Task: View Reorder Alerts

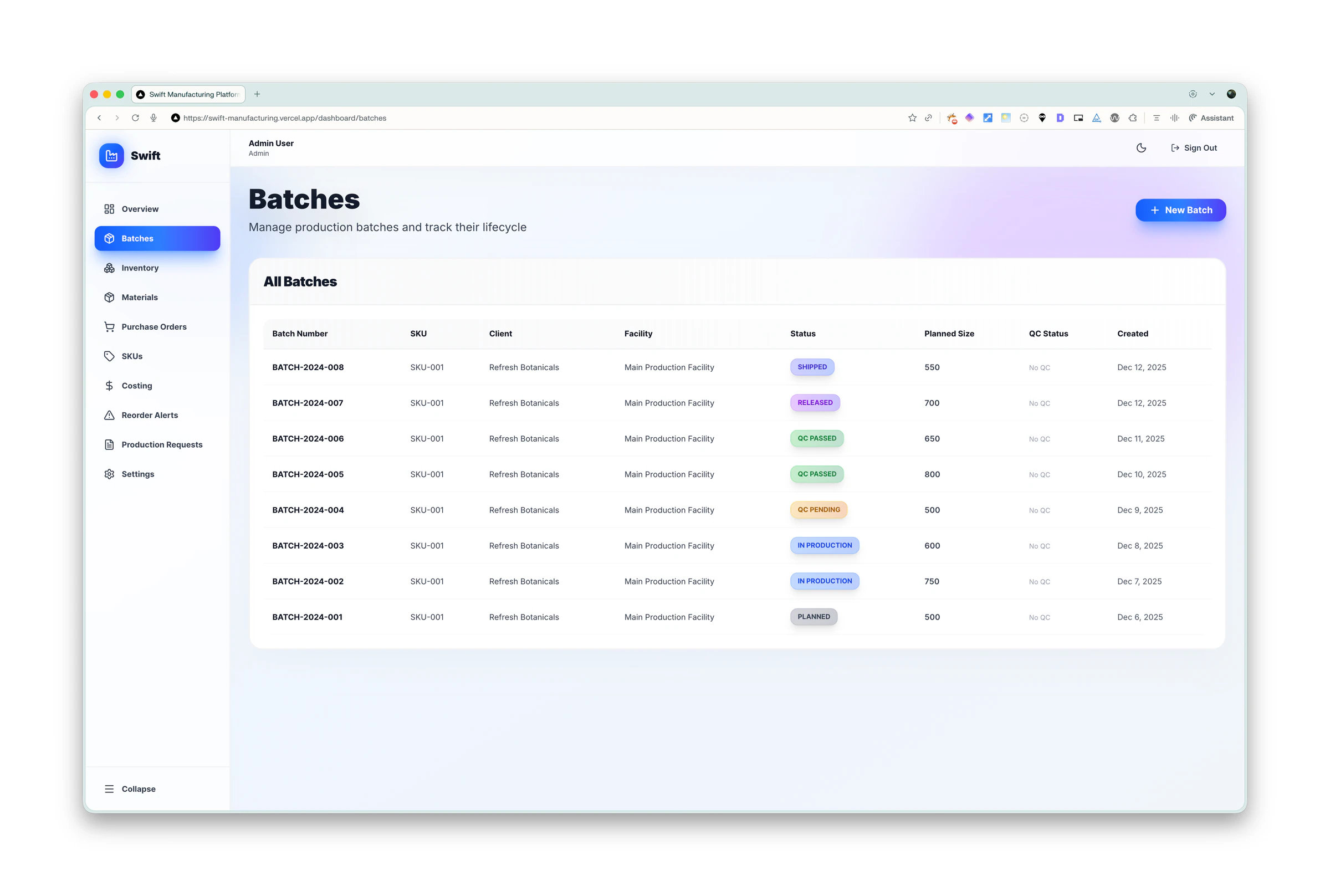Action: [157, 415]
